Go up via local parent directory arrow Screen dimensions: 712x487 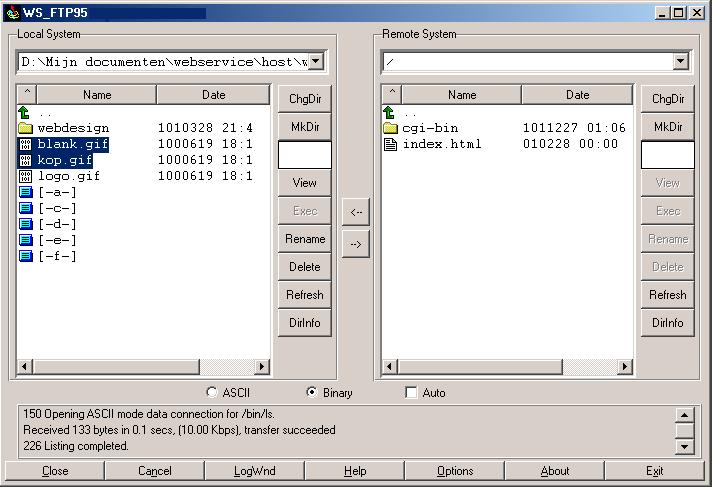25,113
